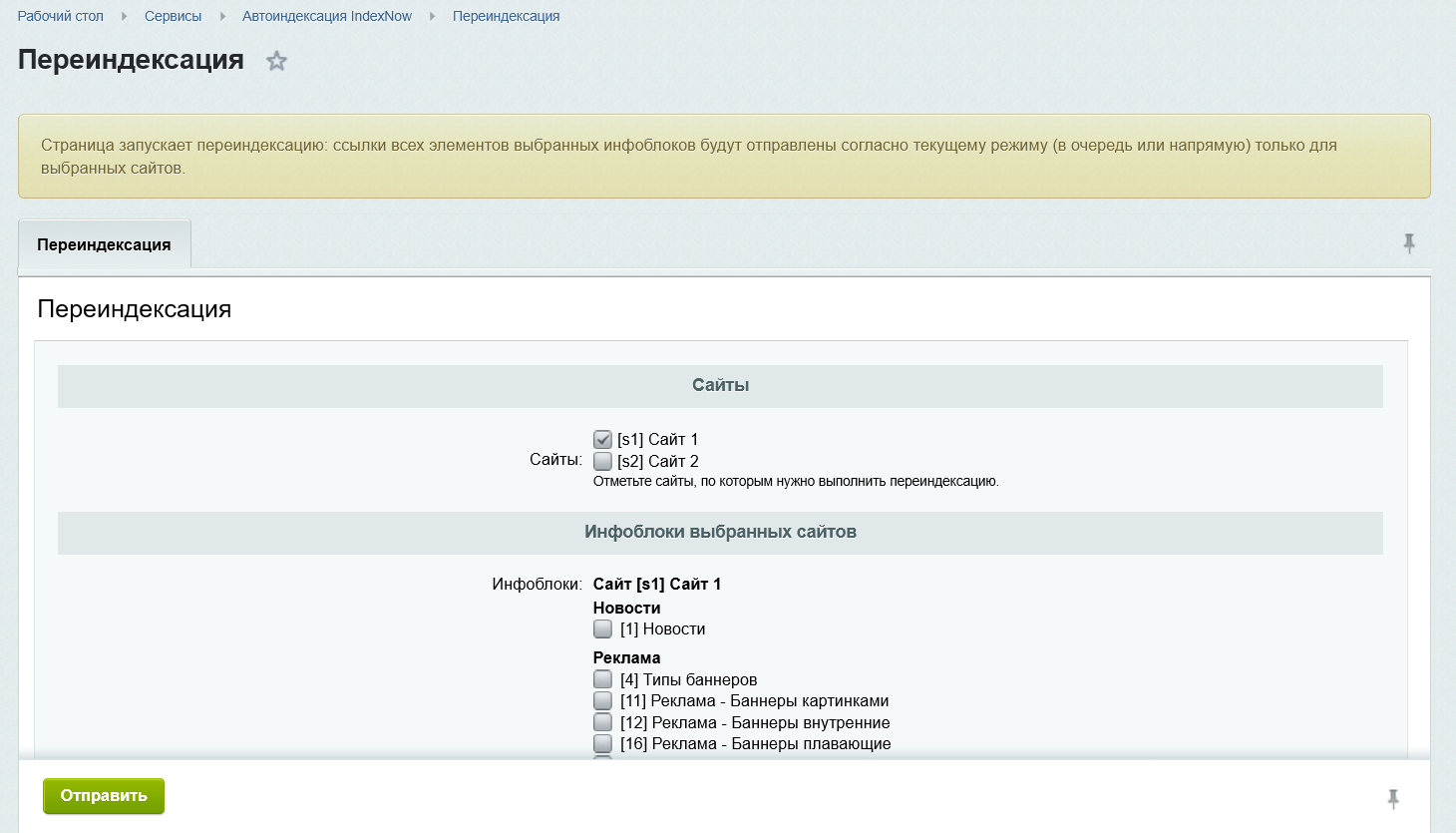Open Рабочий стол from the breadcrumb
Viewport: 1456px width, 833px height.
pos(61,16)
